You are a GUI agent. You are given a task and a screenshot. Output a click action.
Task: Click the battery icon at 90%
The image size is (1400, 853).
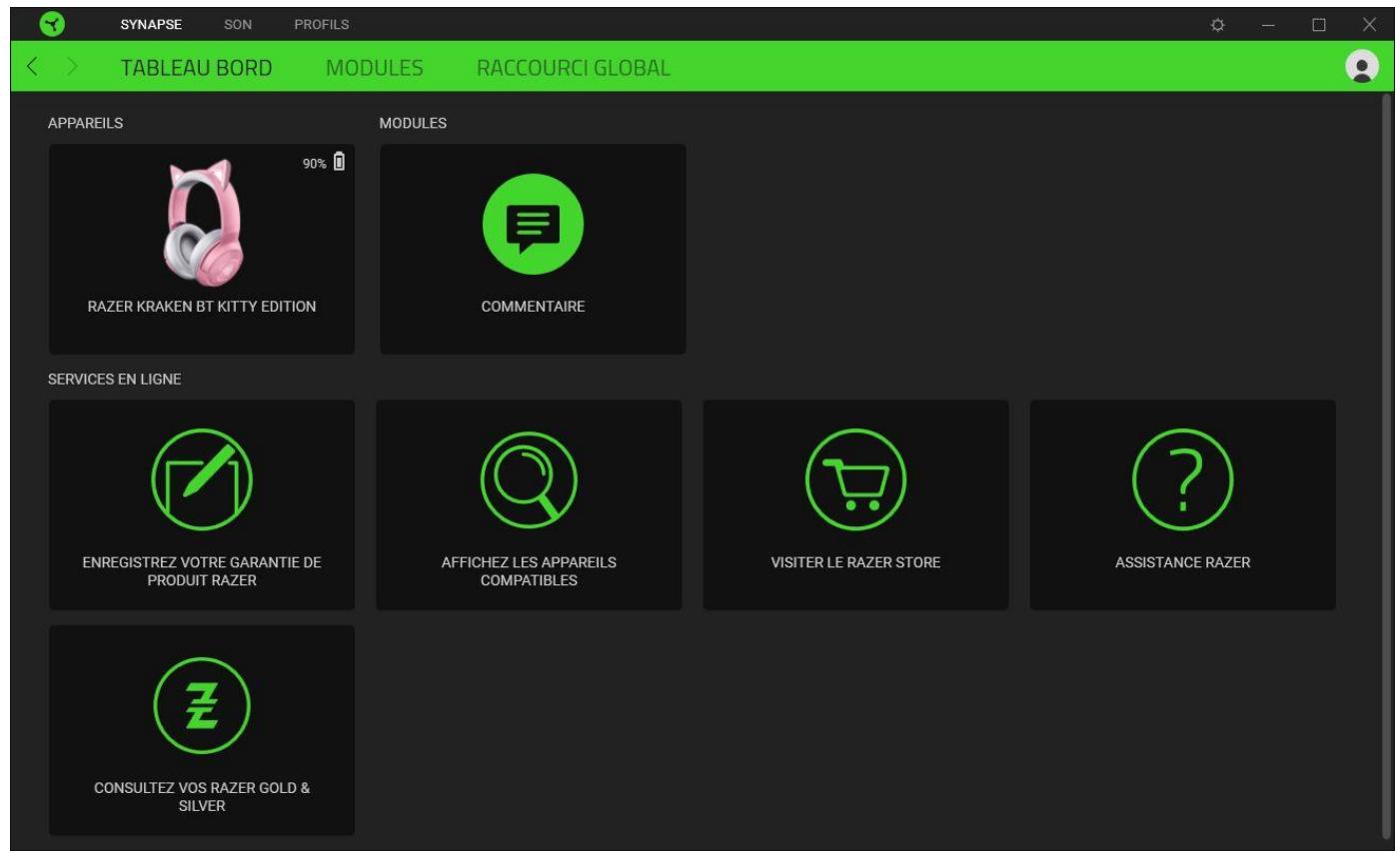click(339, 162)
